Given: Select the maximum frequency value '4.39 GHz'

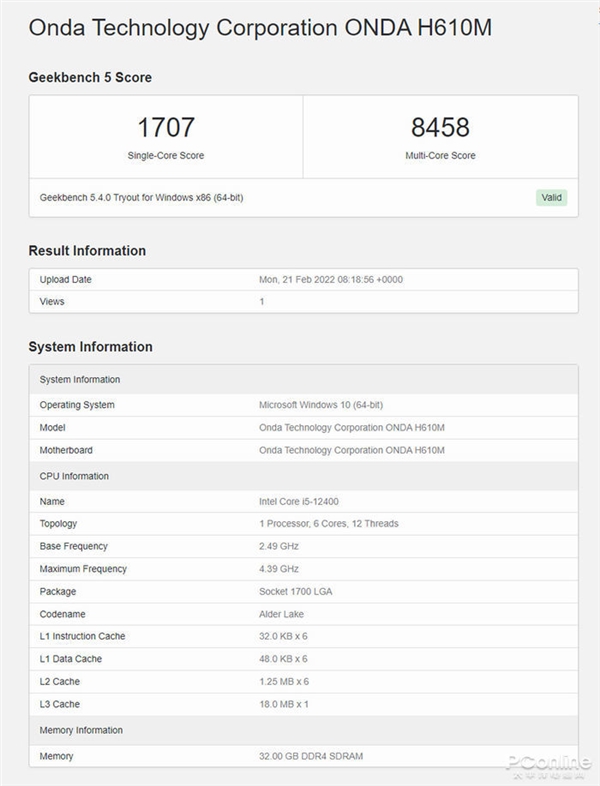Looking at the screenshot, I should pyautogui.click(x=279, y=569).
